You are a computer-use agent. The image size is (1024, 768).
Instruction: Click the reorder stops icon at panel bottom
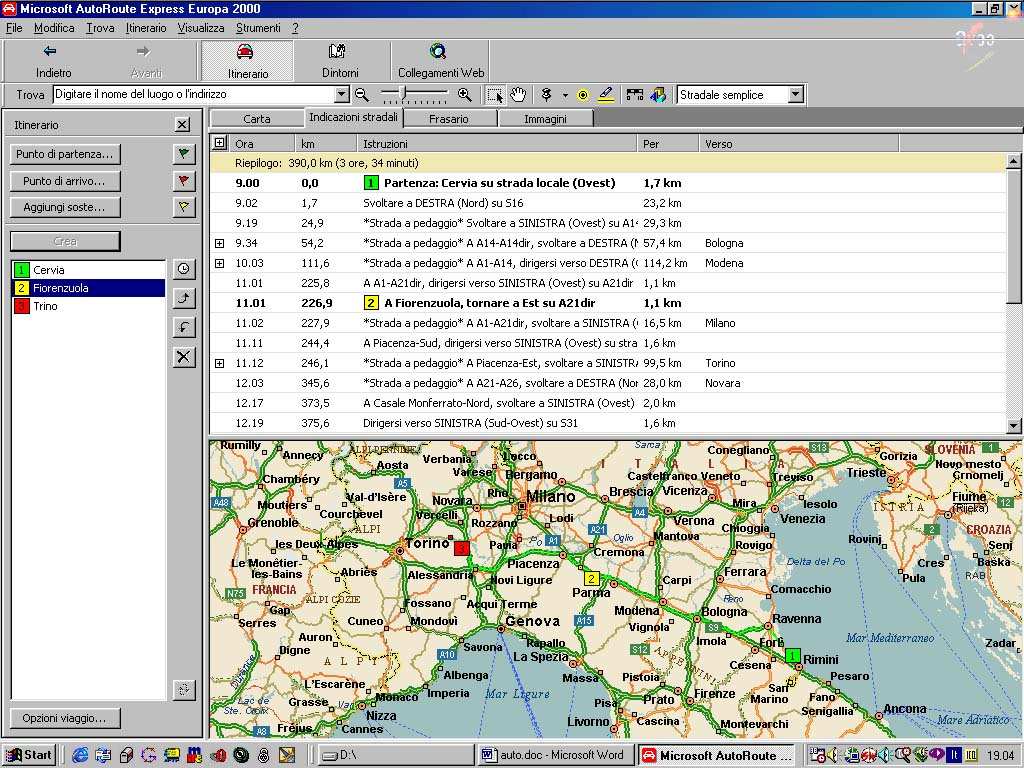click(x=184, y=690)
